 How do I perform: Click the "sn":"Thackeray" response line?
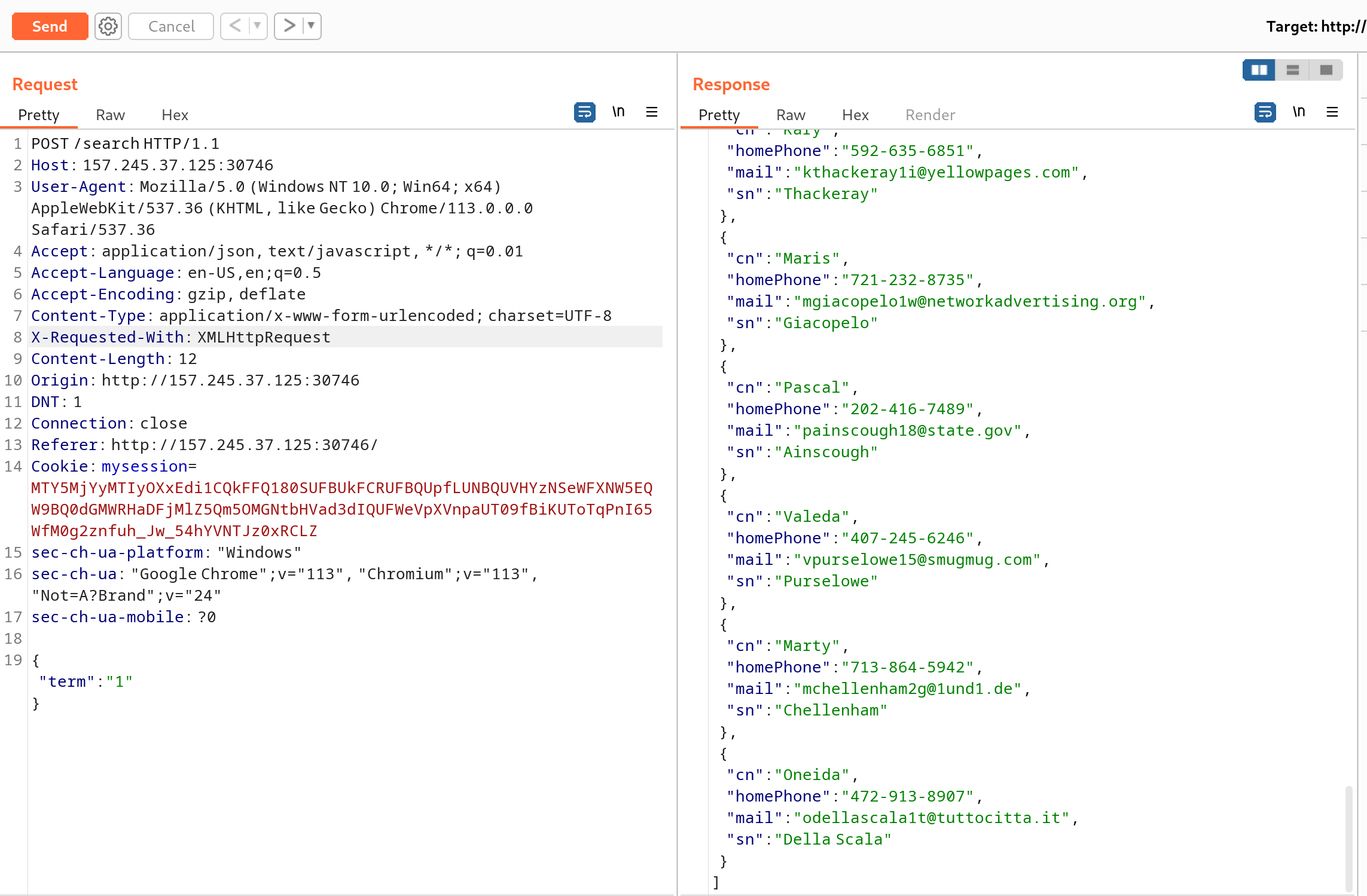tap(802, 194)
